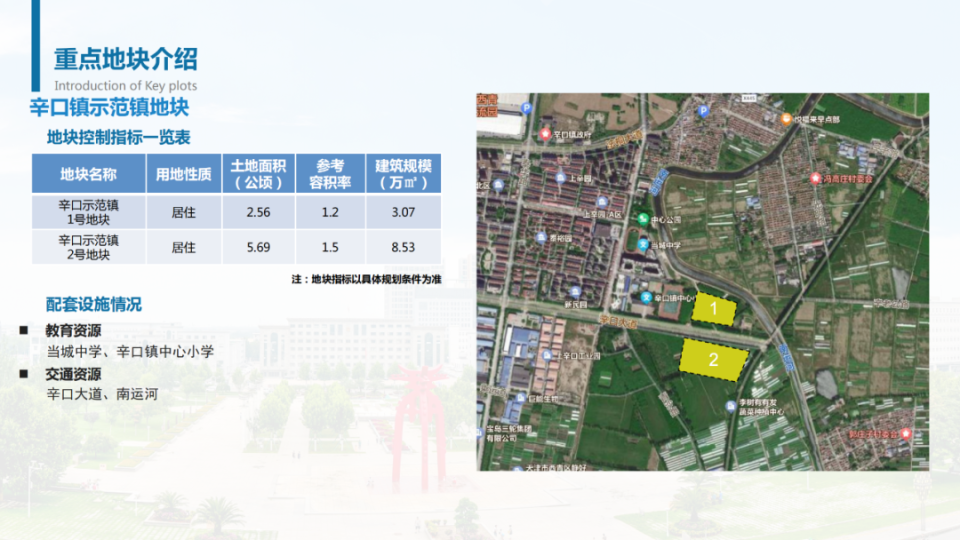
Task: Select the 泰裕园 residential marker icon
Action: click(541, 238)
